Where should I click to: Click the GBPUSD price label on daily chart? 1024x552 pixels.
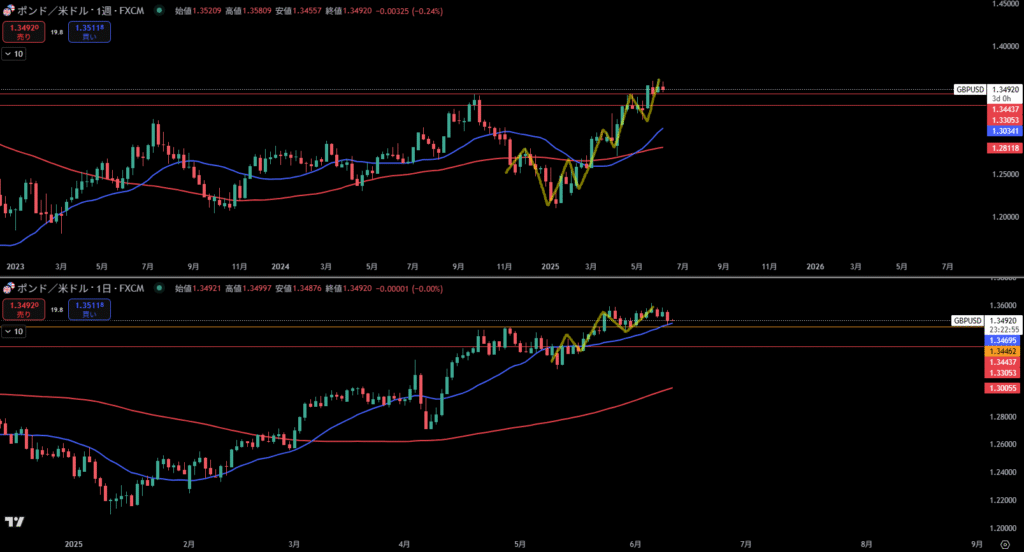tap(967, 321)
